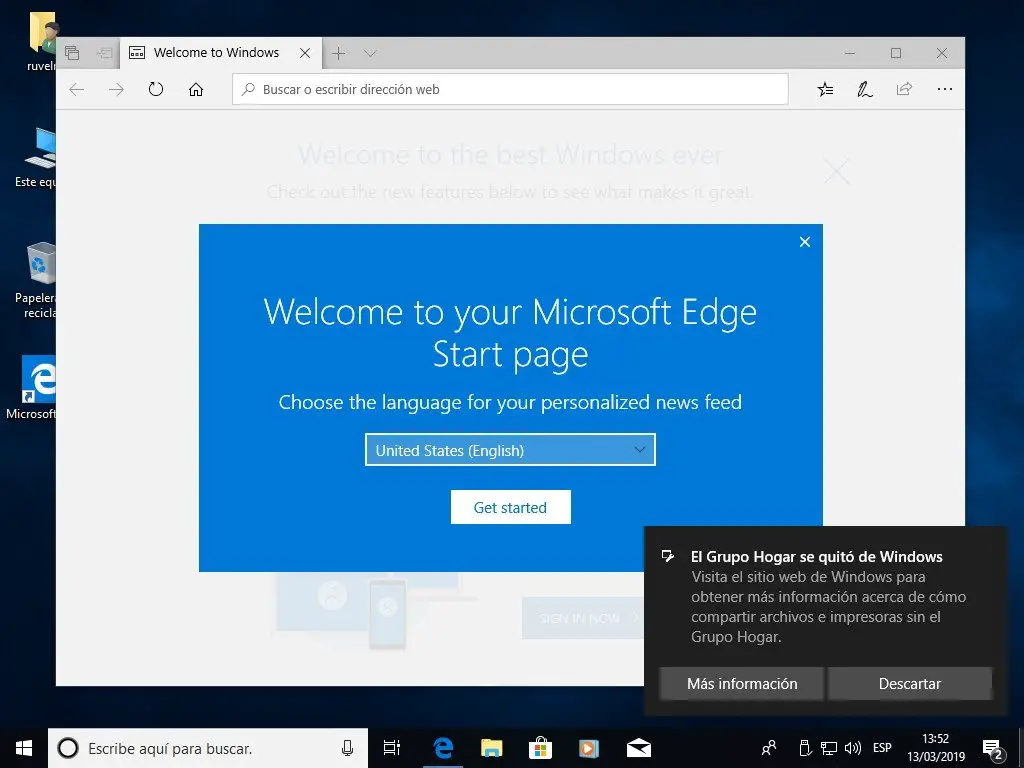
Task: Click the Get started button
Action: click(x=510, y=507)
